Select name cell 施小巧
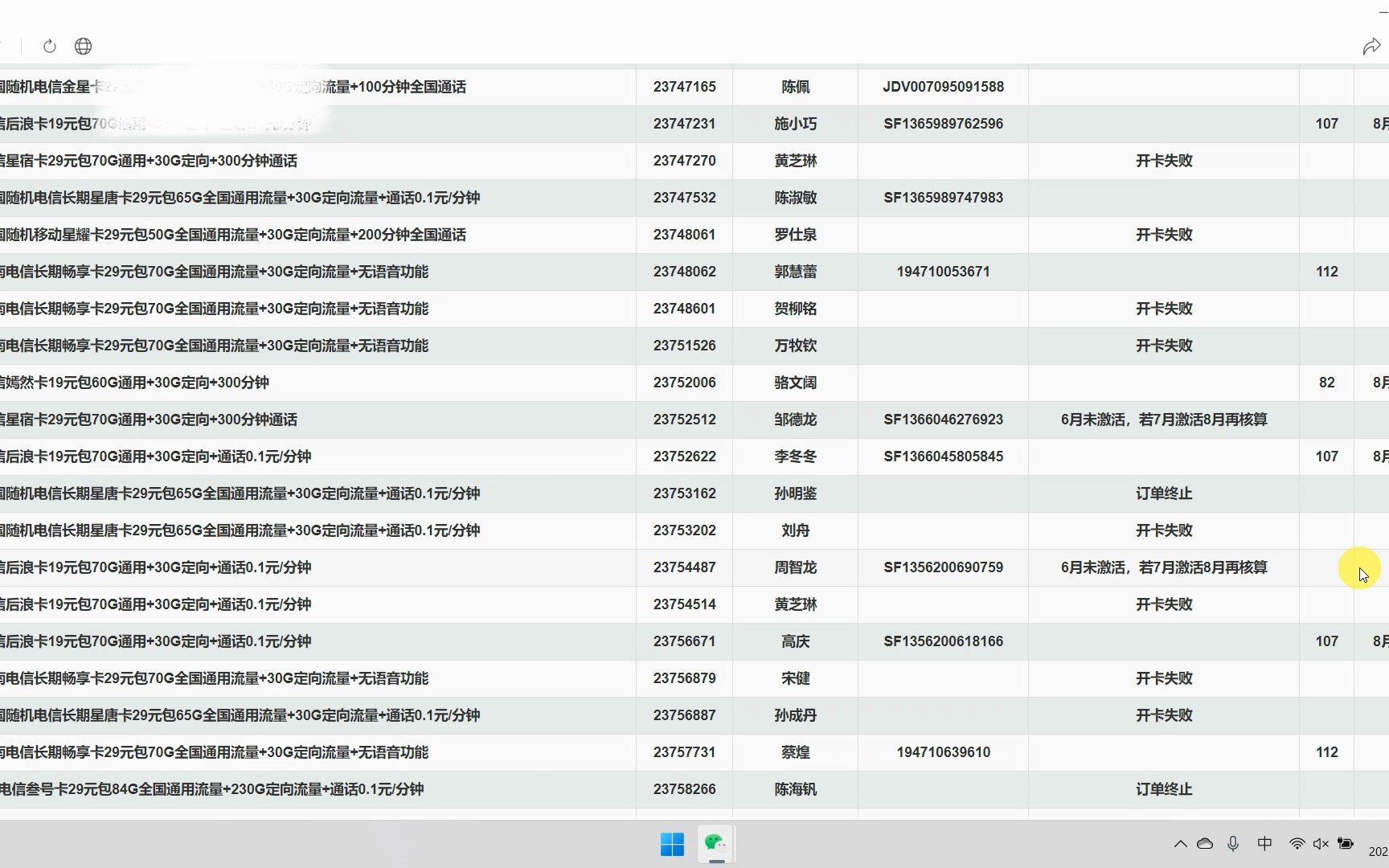Image resolution: width=1389 pixels, height=868 pixels. [796, 124]
